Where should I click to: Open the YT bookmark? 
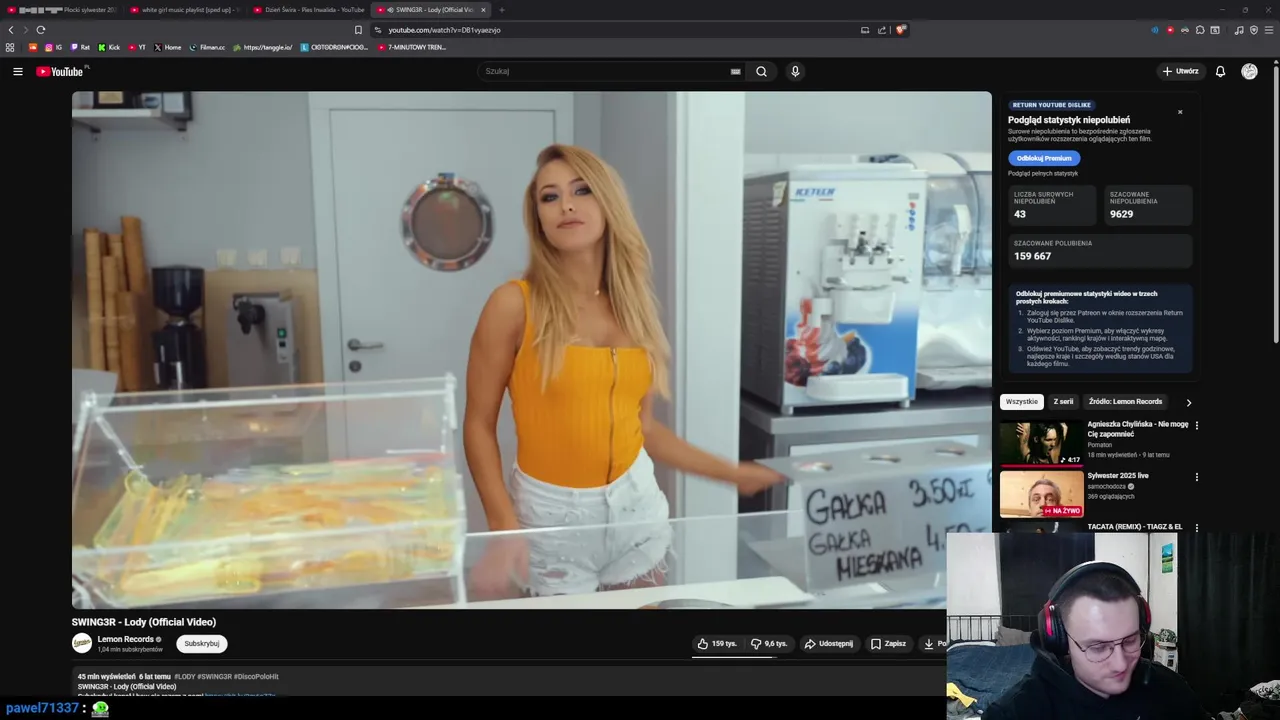pyautogui.click(x=136, y=47)
